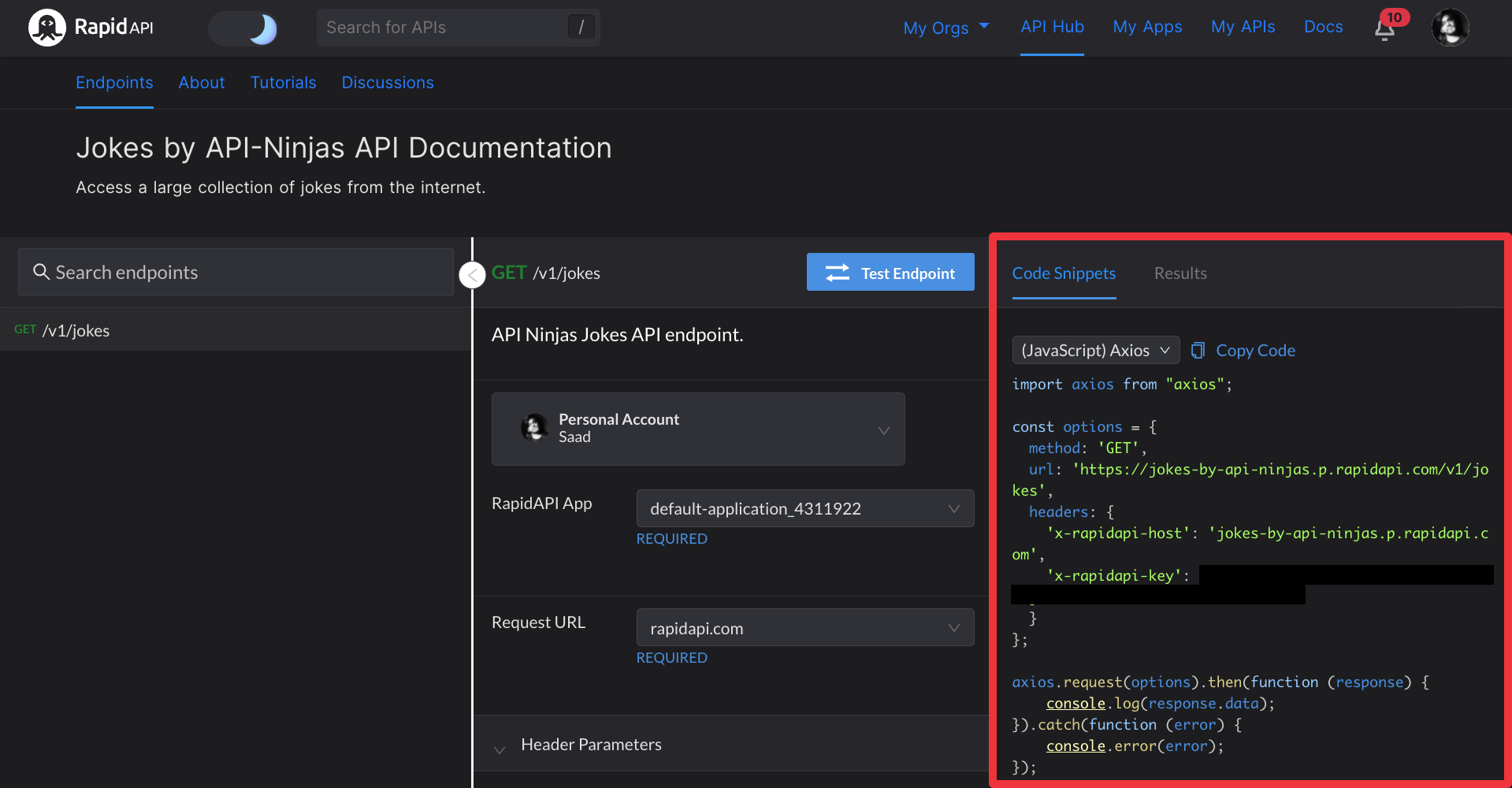1512x788 pixels.
Task: Click the copy icon beside Copy Code
Action: (1198, 350)
